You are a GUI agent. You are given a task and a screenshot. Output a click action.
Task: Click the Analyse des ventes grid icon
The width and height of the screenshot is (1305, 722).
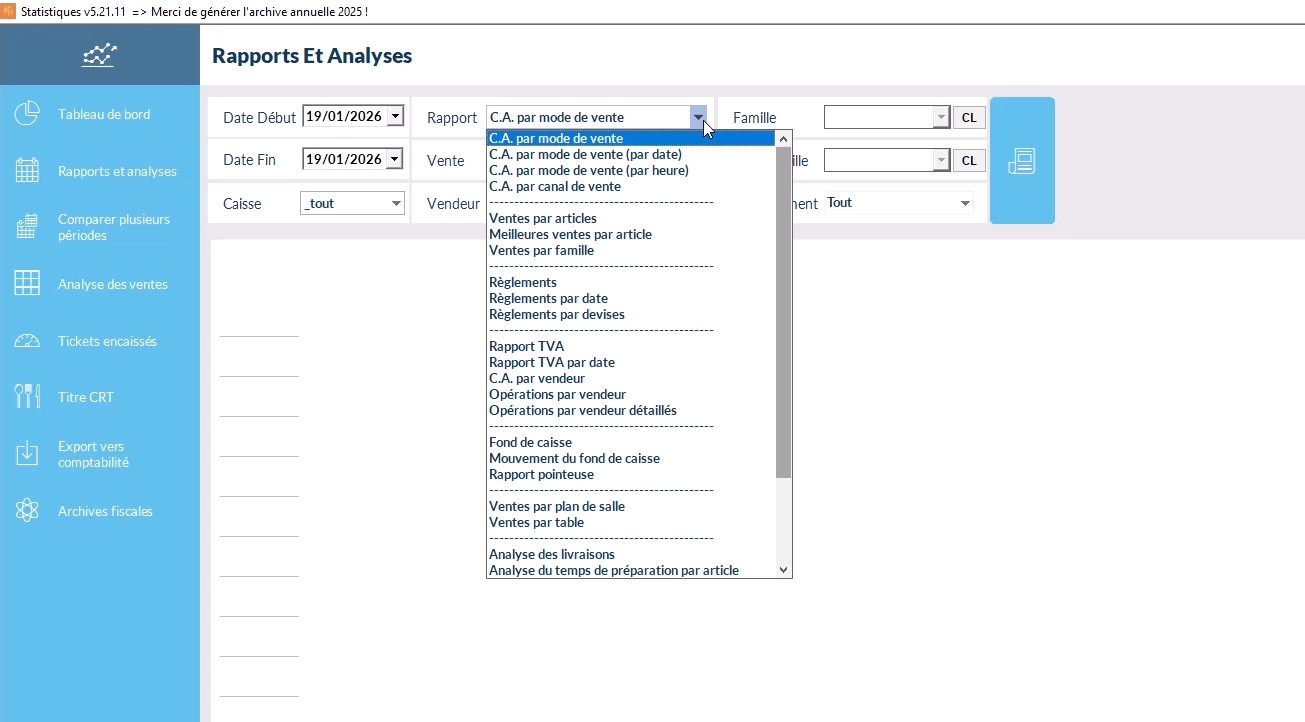[27, 284]
